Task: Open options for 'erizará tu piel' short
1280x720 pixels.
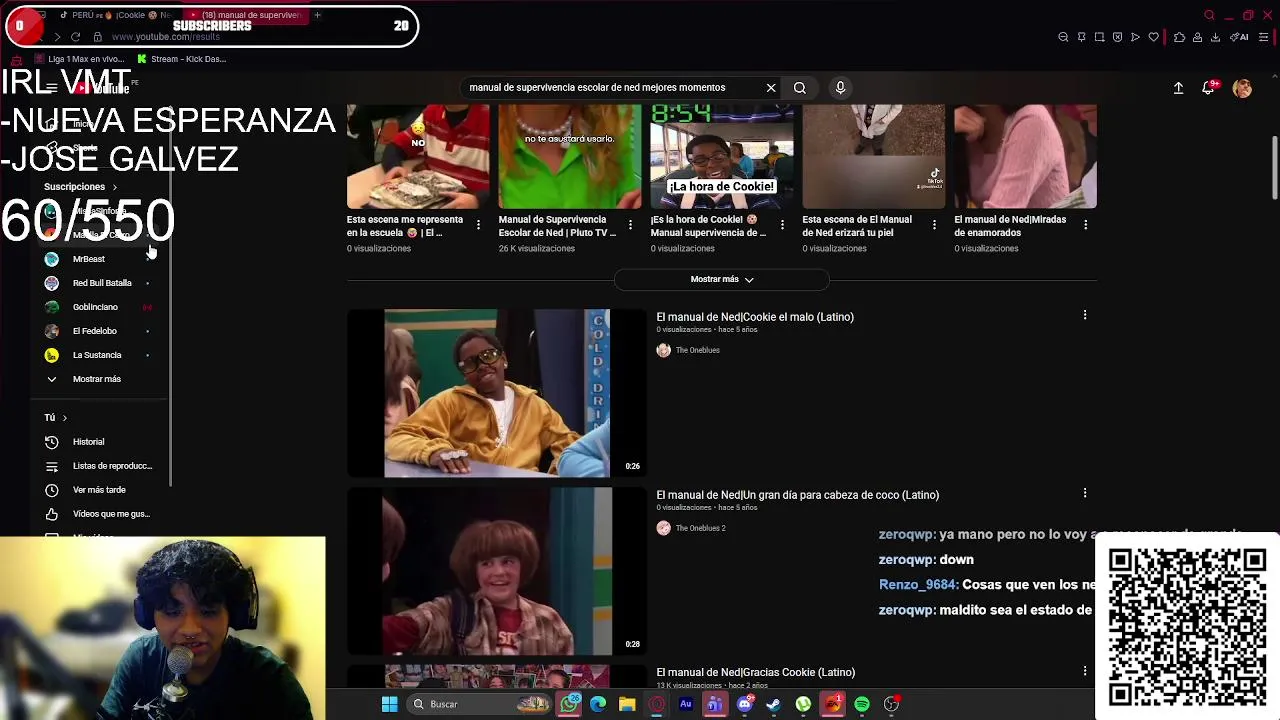Action: coord(934,225)
